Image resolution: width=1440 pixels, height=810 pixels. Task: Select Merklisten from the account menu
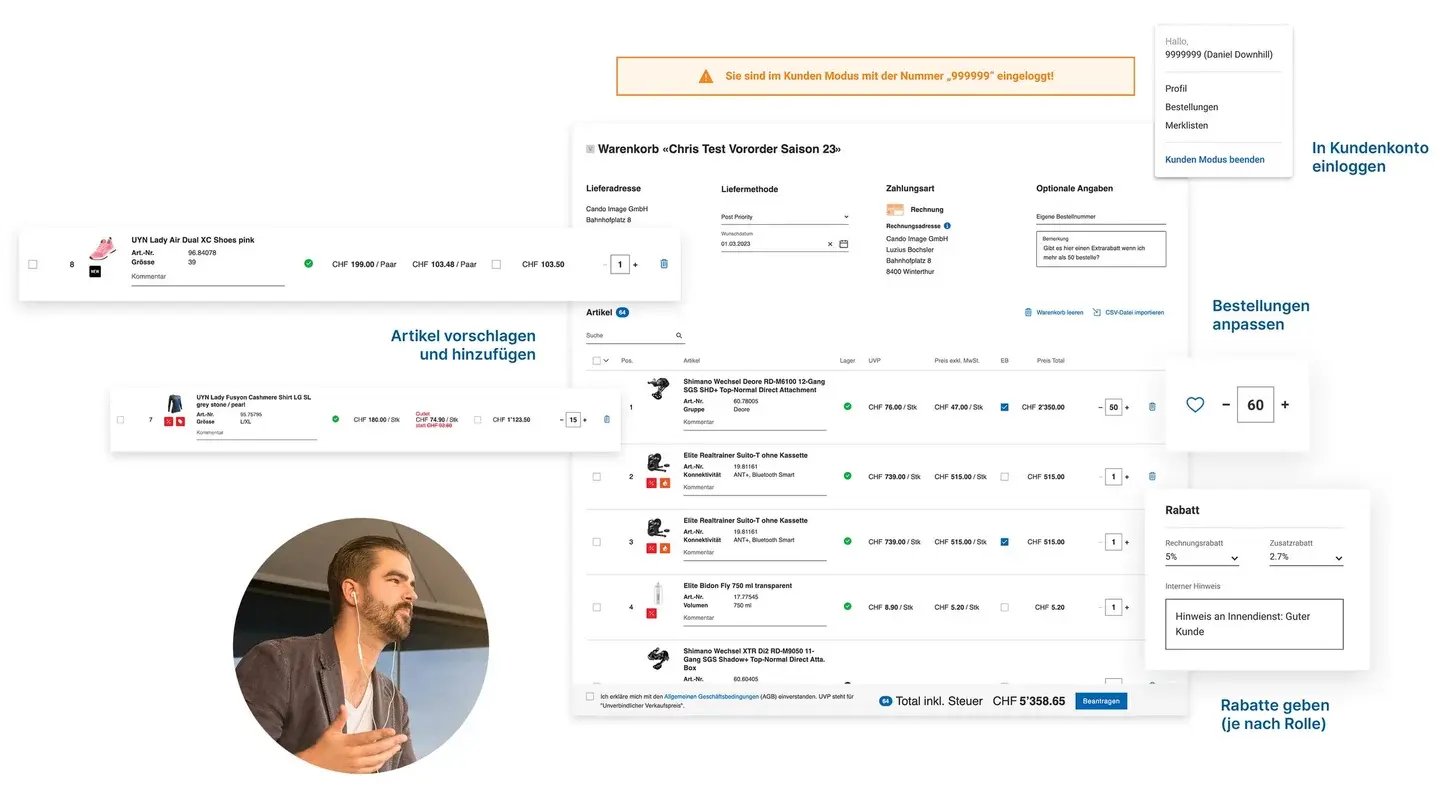click(x=1186, y=126)
